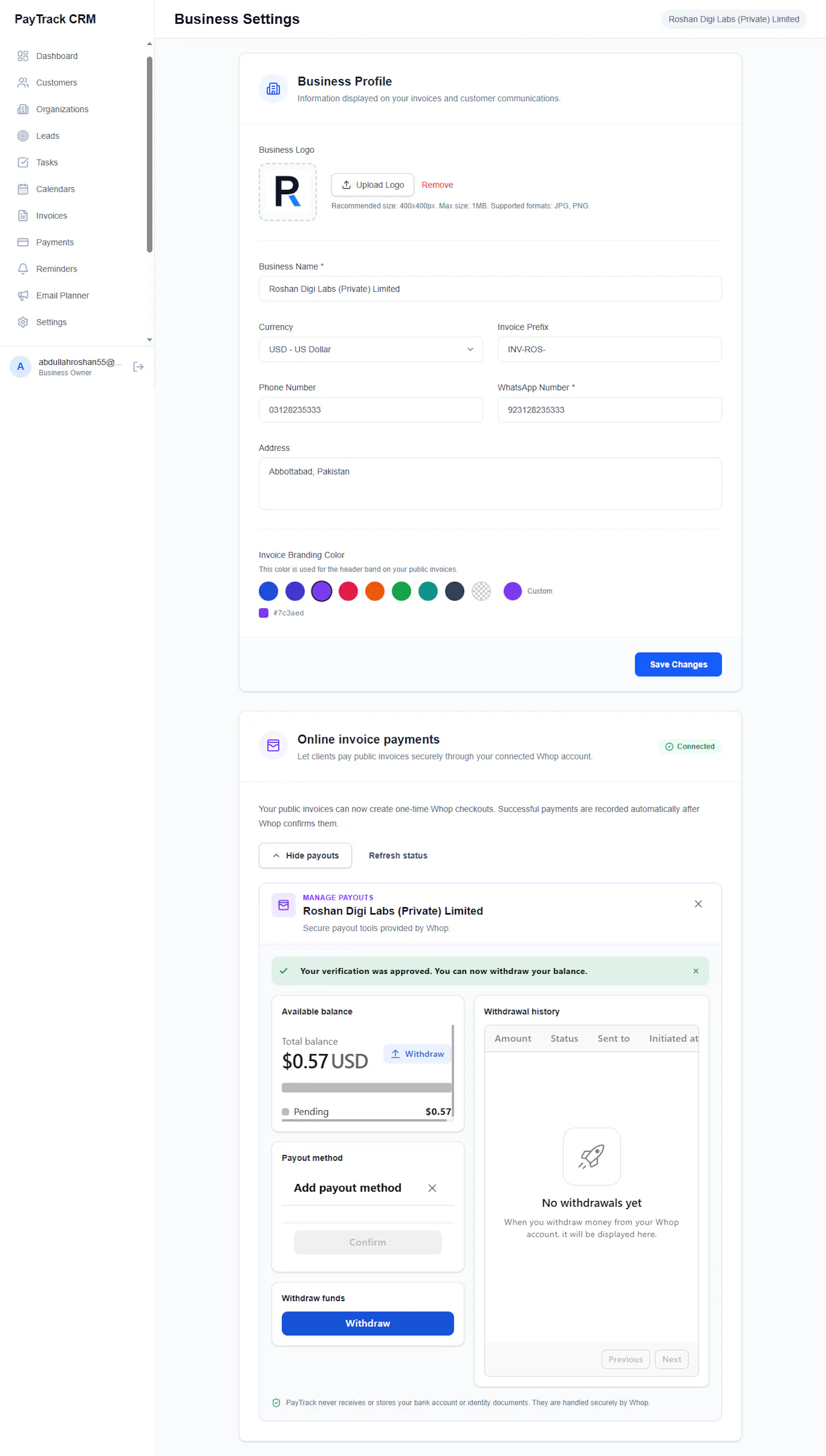826x1456 pixels.
Task: Open Customers from the sidebar
Action: 57,82
